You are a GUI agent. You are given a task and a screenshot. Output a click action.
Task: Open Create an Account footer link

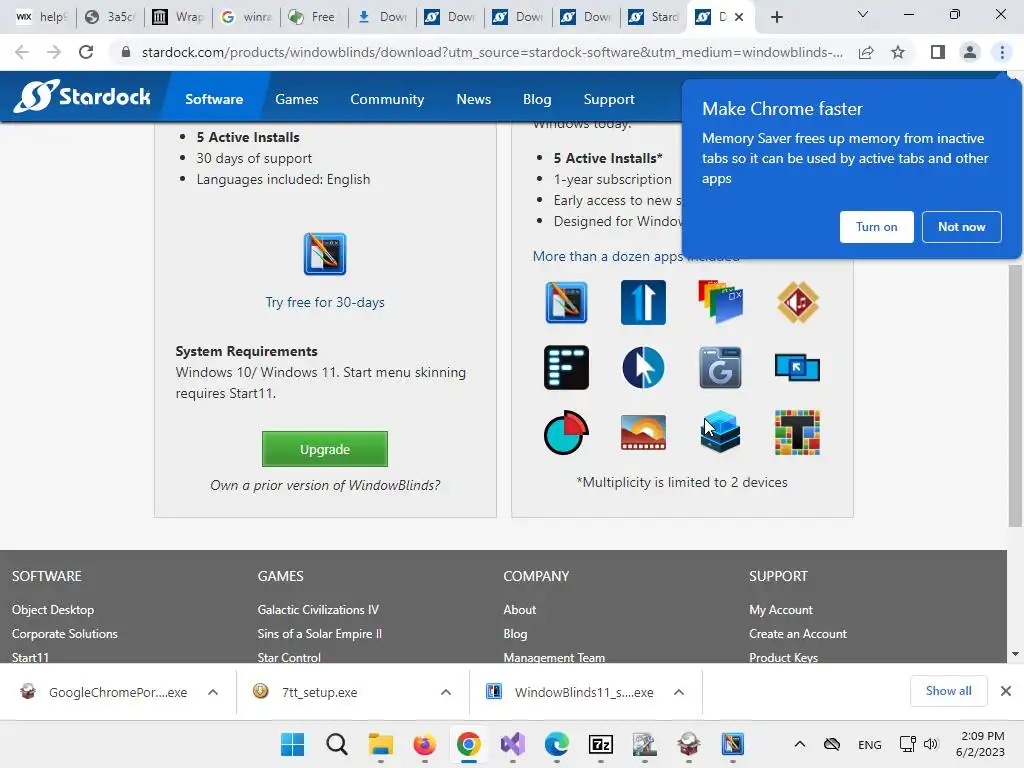pyautogui.click(x=797, y=633)
